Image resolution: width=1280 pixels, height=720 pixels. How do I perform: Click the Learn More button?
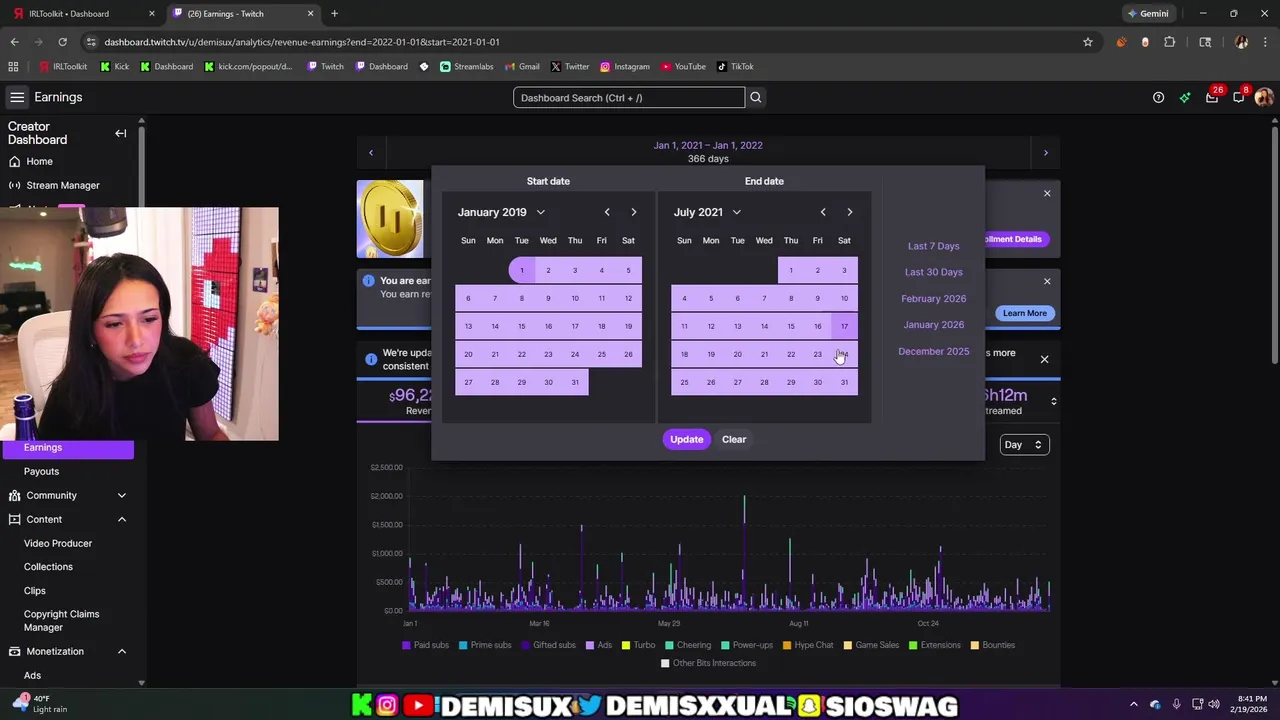point(1024,313)
